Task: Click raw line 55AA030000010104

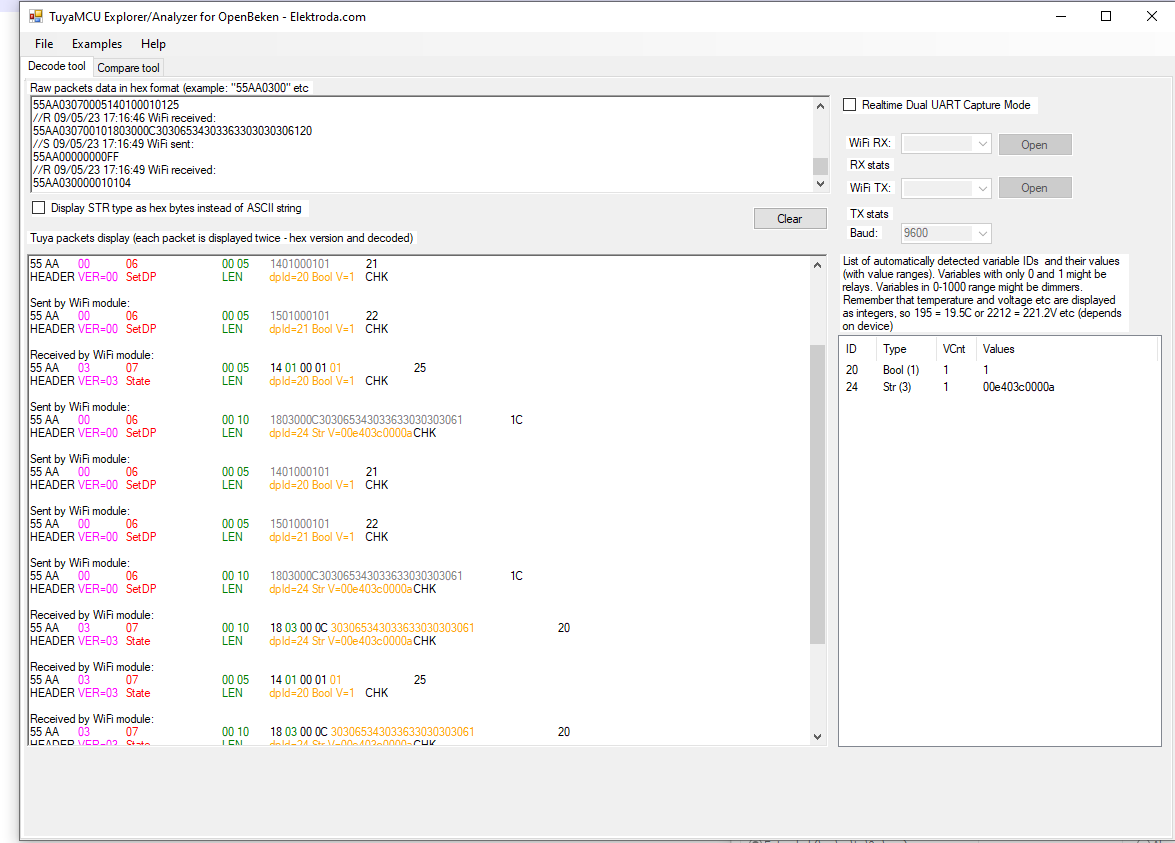Action: coord(82,183)
